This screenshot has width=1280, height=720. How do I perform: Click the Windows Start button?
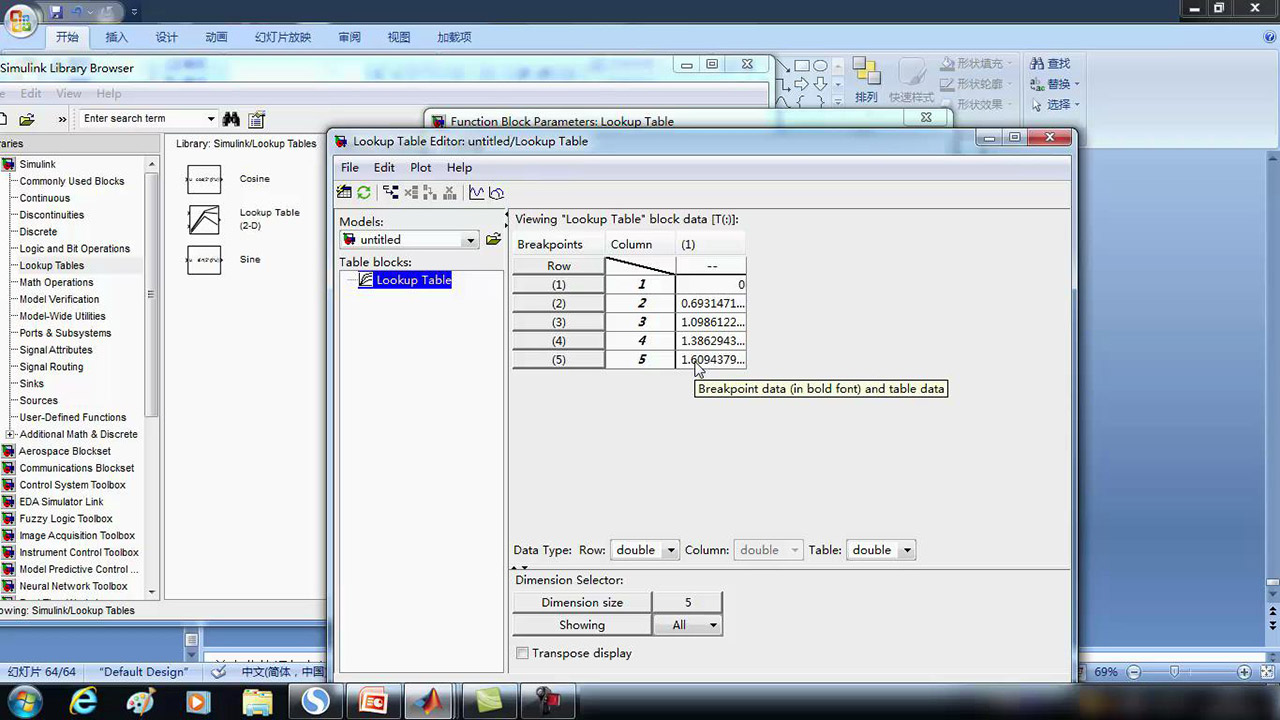tap(23, 701)
